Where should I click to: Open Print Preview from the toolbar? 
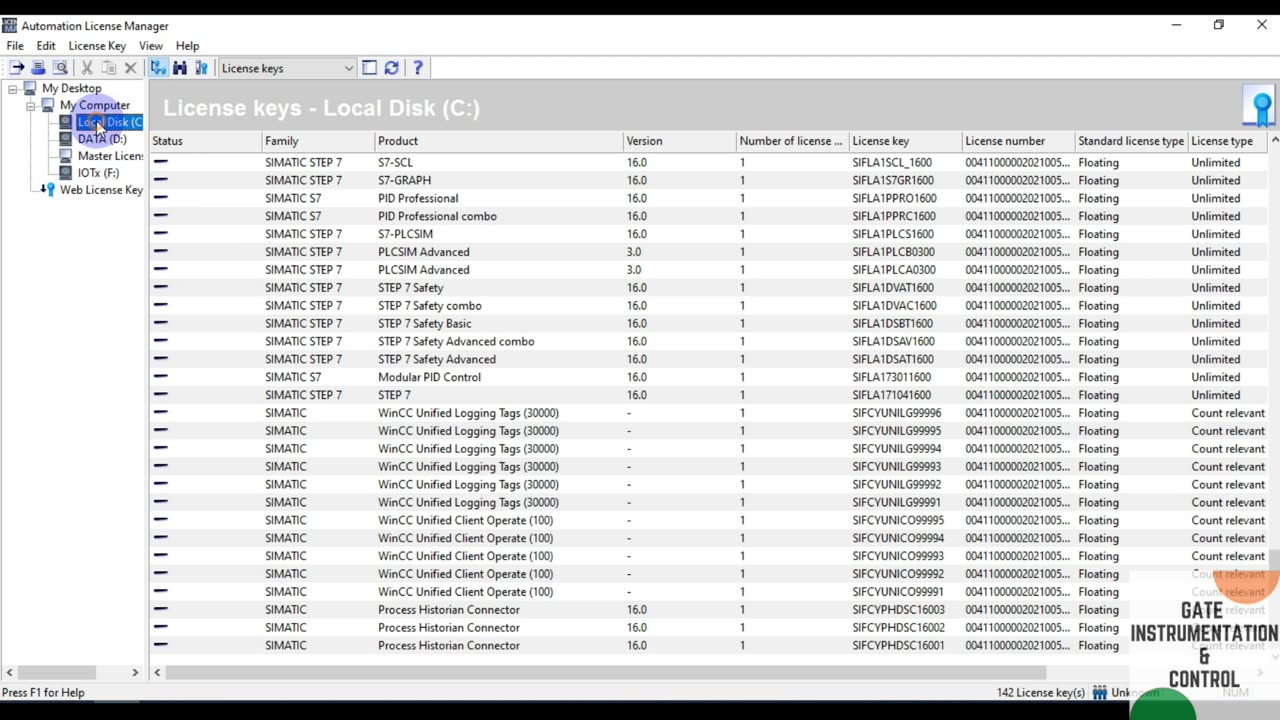coord(60,68)
